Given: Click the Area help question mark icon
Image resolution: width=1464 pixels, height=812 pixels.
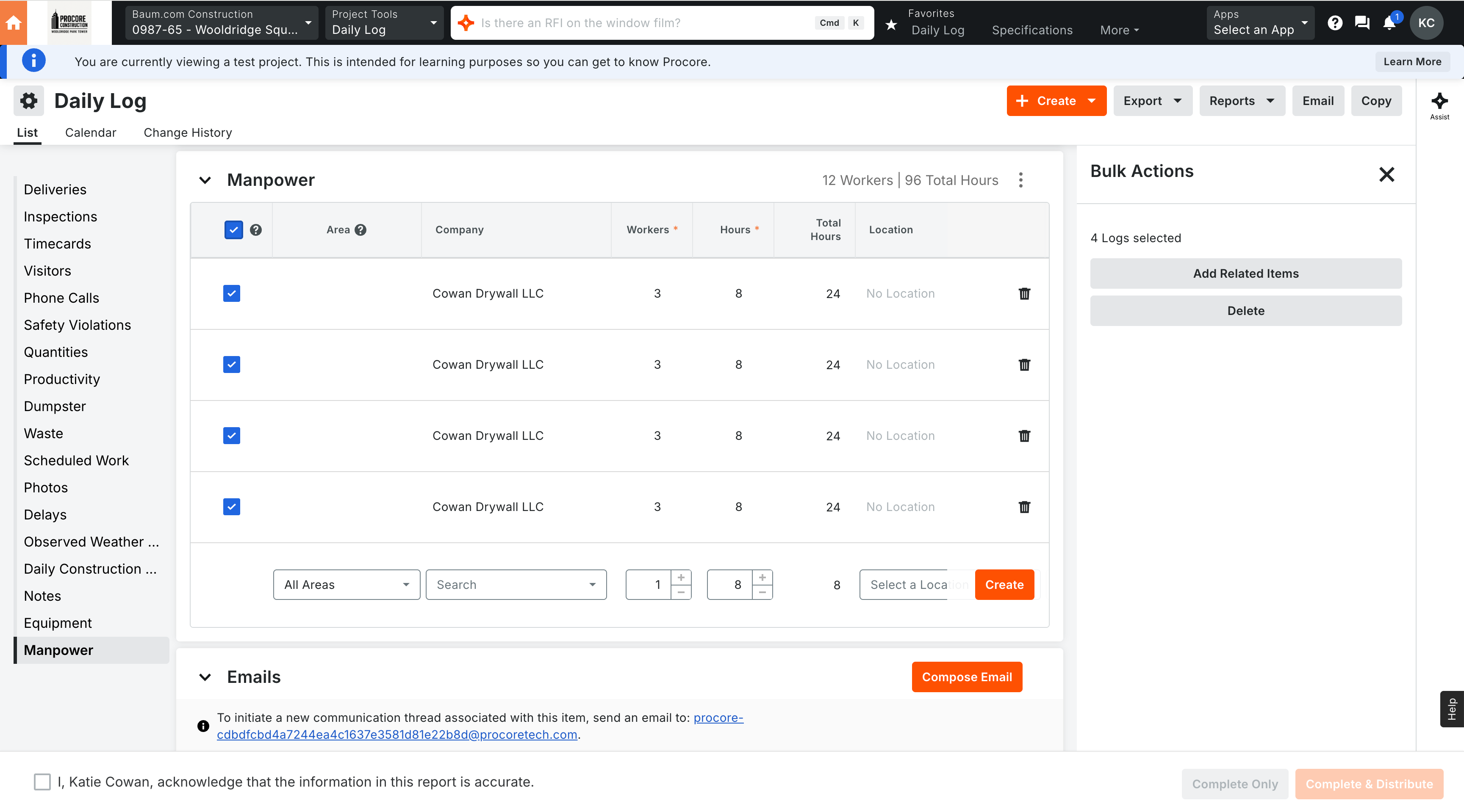Looking at the screenshot, I should click(x=360, y=230).
